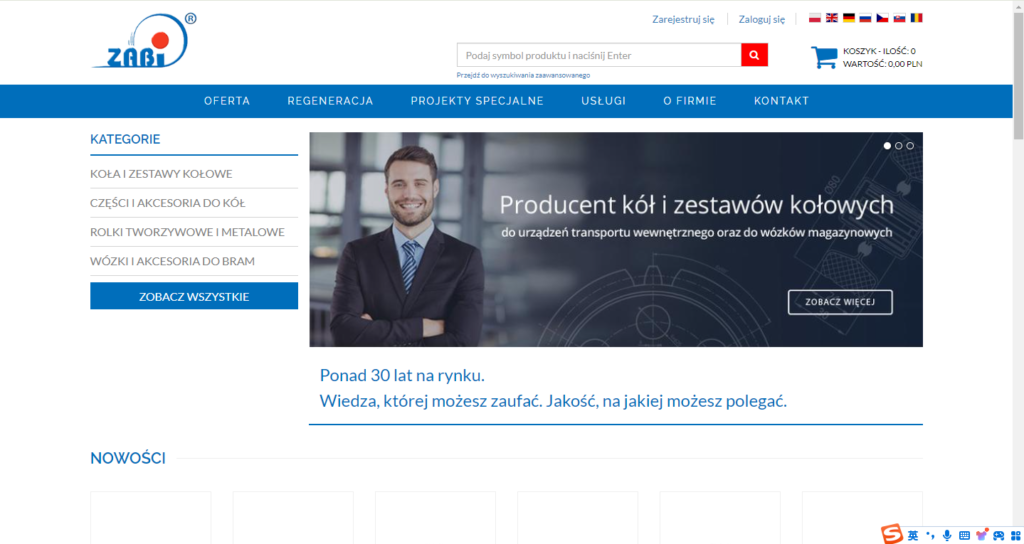Viewport: 1024px width, 544px height.
Task: Click the Zaloguj się link
Action: coord(761,19)
